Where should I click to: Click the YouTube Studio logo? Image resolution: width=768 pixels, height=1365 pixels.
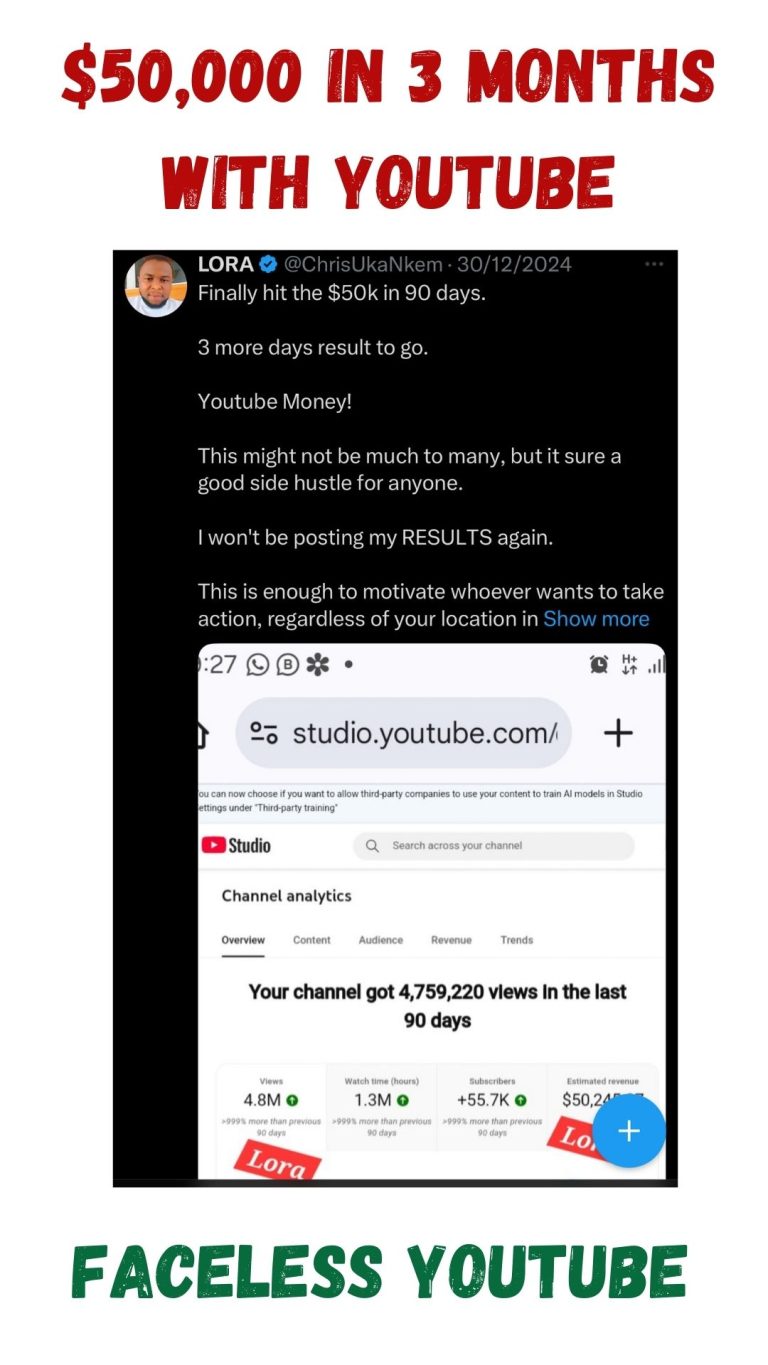point(237,846)
